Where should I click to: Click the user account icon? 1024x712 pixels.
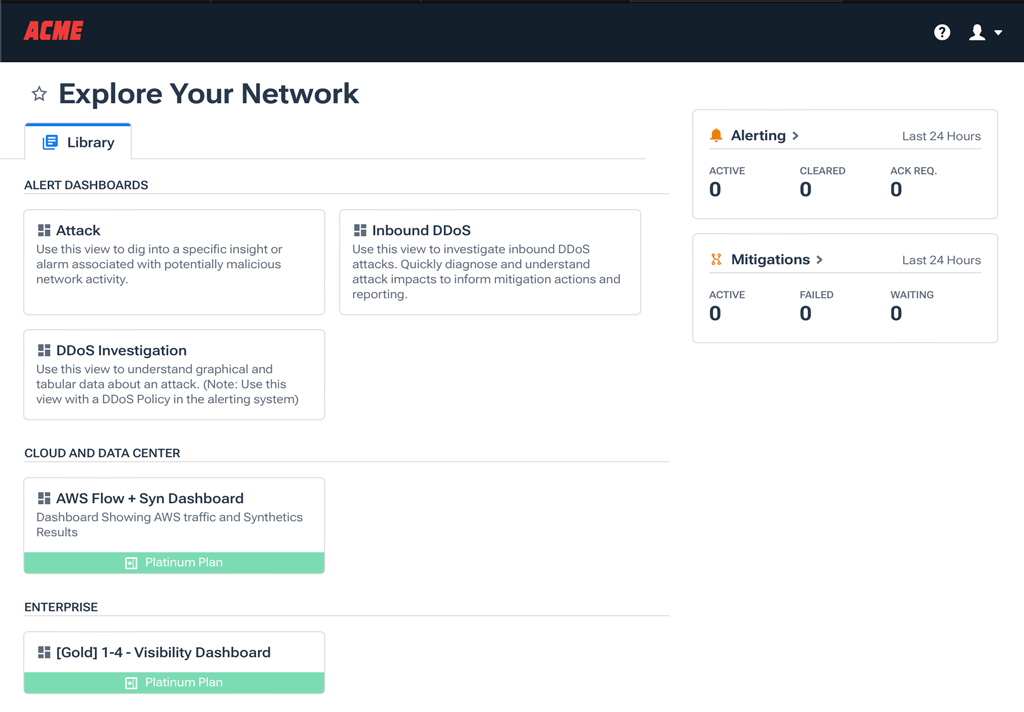975,31
